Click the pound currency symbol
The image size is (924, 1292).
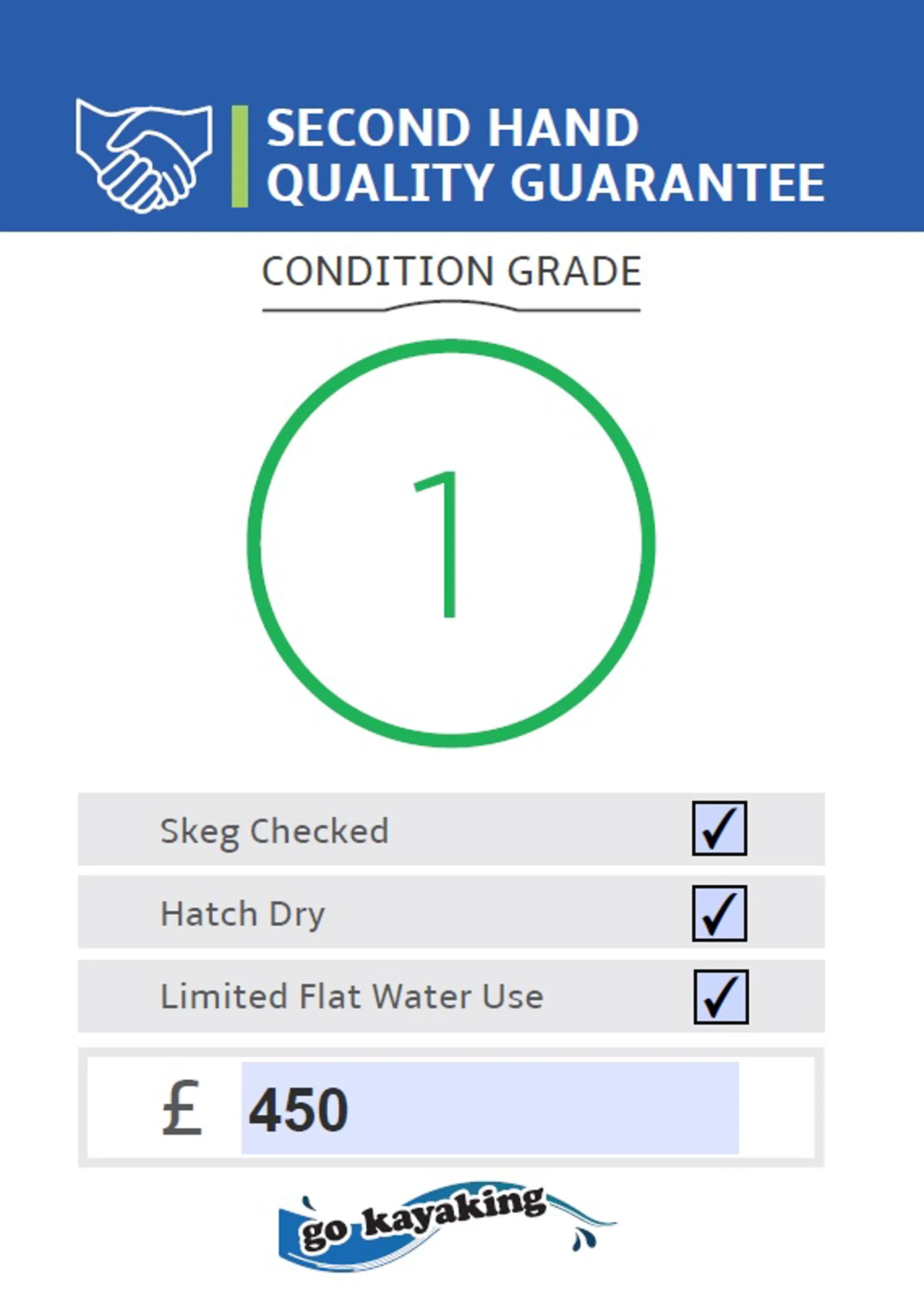point(182,1108)
